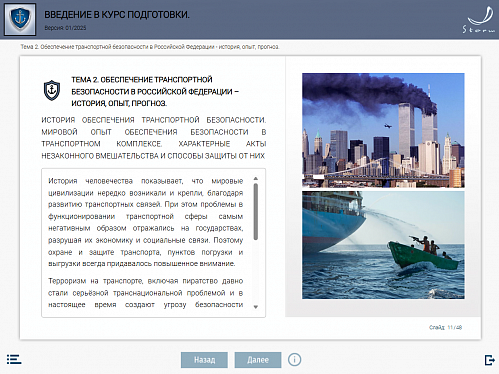Click the version label 'Версия: 01/2025'
Viewport: 499px width, 374px height.
coord(65,28)
